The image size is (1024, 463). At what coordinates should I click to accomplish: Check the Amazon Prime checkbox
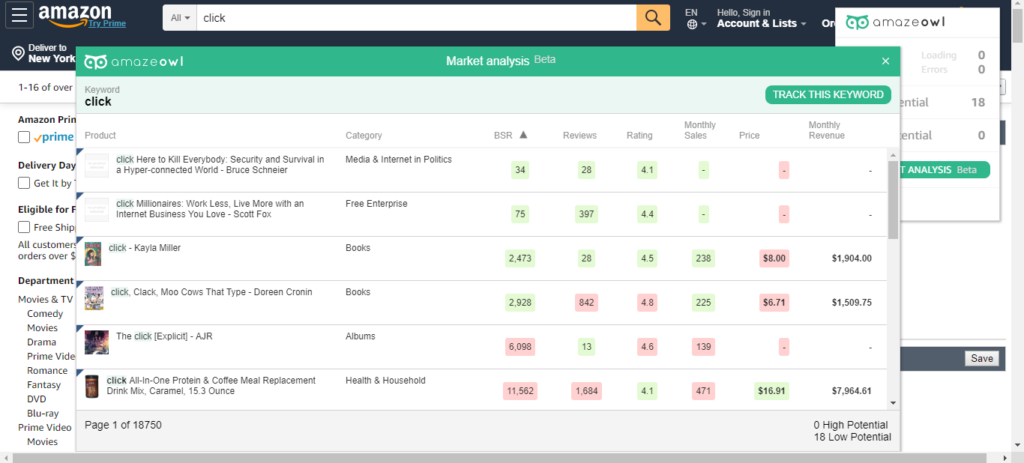click(x=24, y=137)
